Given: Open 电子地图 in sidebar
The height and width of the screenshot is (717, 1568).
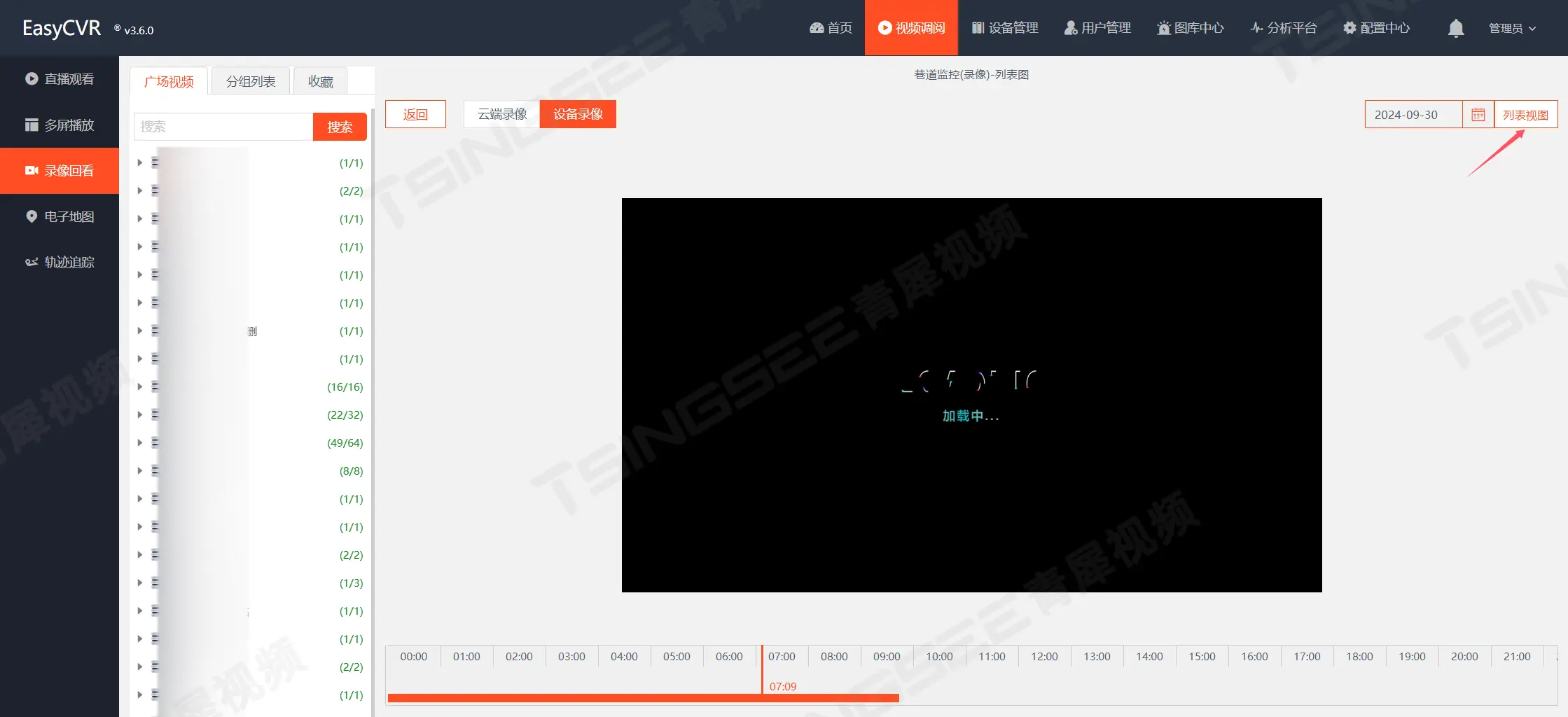Looking at the screenshot, I should (60, 216).
